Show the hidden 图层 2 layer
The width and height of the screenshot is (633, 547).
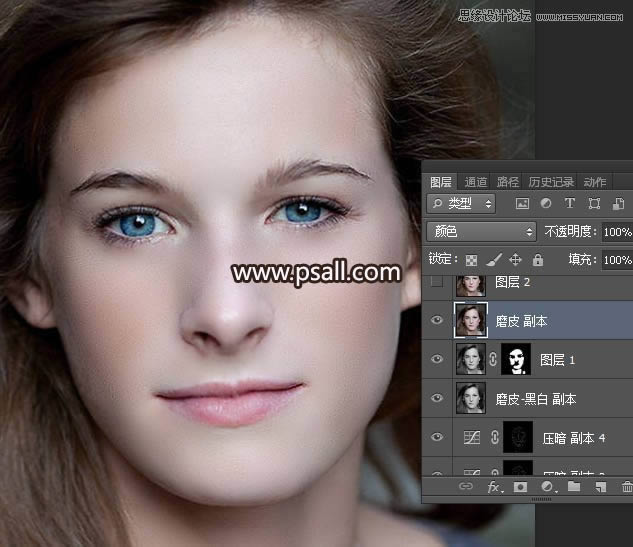click(435, 283)
